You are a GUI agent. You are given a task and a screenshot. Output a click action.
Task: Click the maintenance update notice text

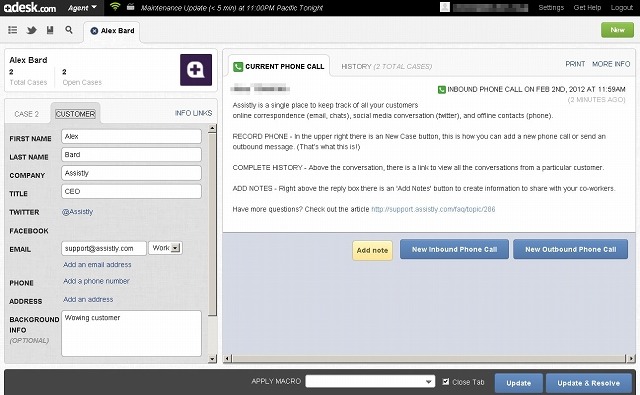pyautogui.click(x=232, y=7)
